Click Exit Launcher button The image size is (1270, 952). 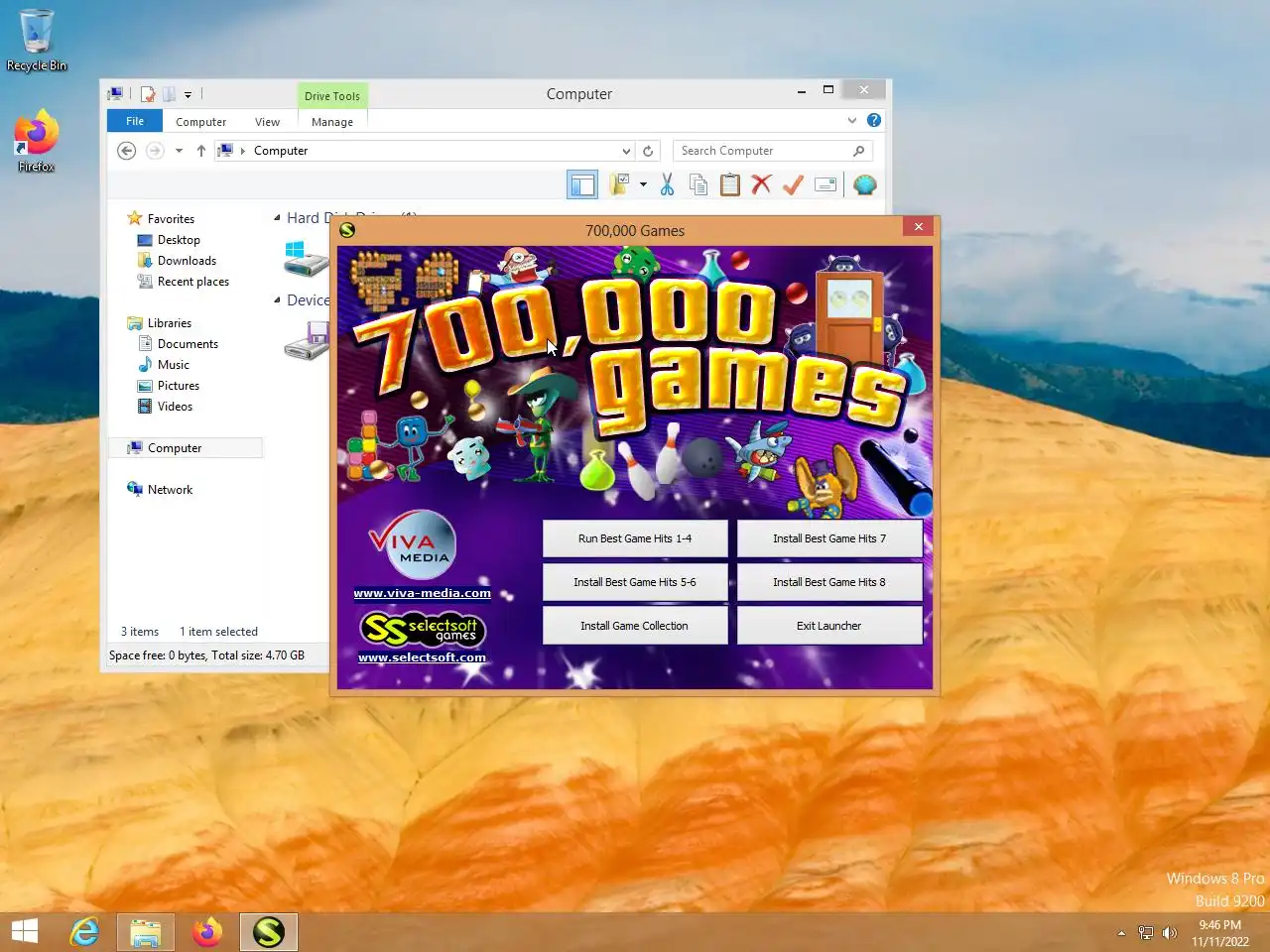point(829,626)
